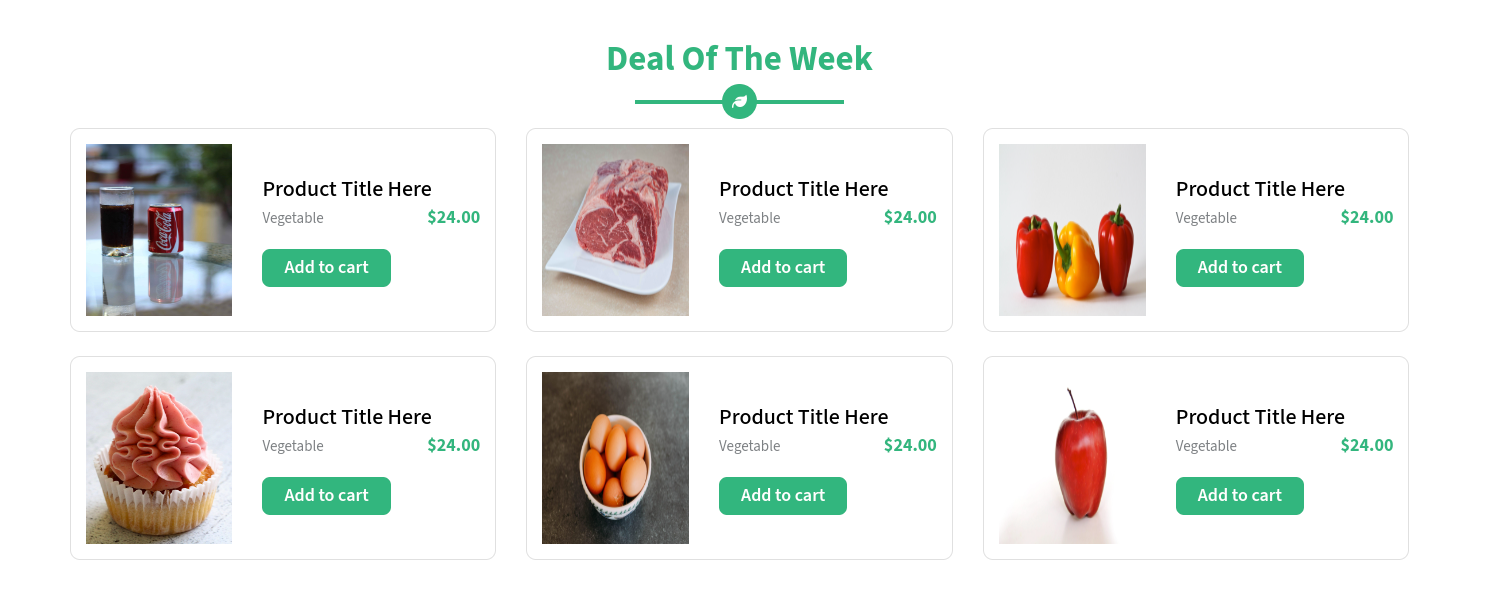Open the product title beside the cupcake
This screenshot has width=1496, height=603.
click(x=347, y=417)
